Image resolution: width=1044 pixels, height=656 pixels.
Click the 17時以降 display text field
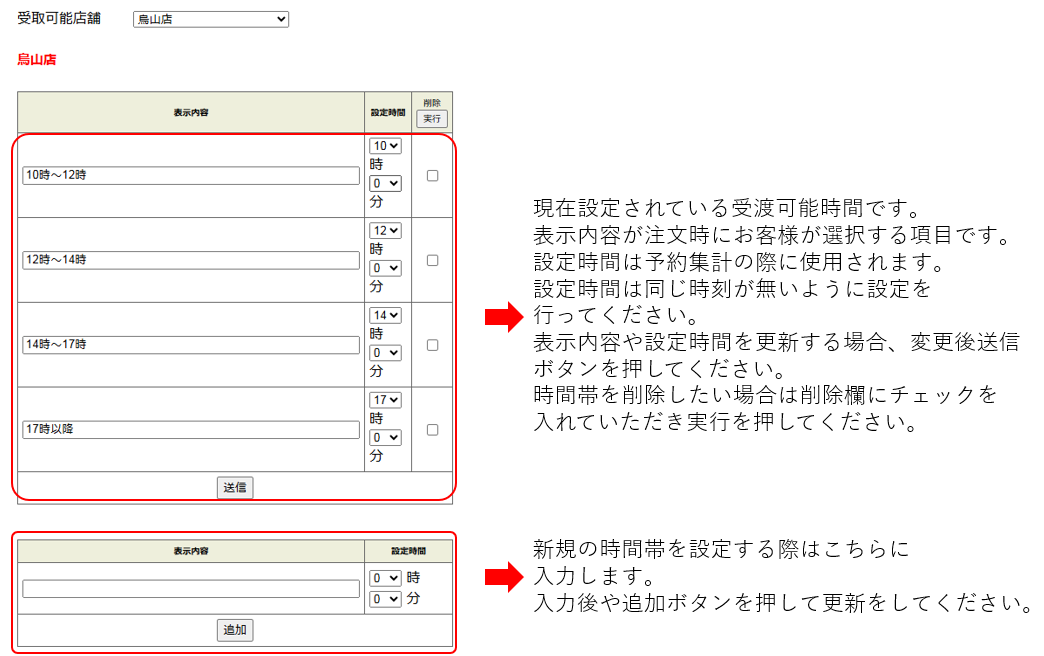pos(190,430)
